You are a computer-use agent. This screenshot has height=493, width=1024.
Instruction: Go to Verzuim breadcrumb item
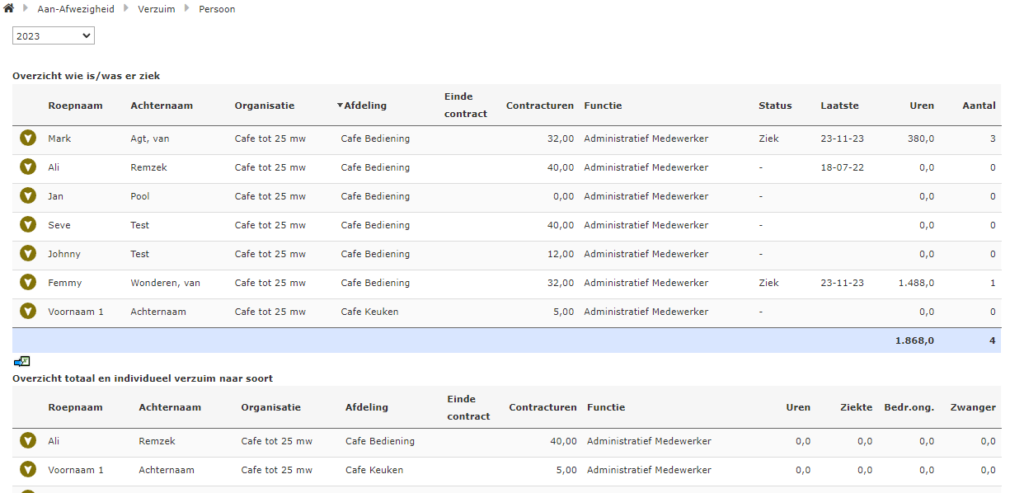(155, 9)
